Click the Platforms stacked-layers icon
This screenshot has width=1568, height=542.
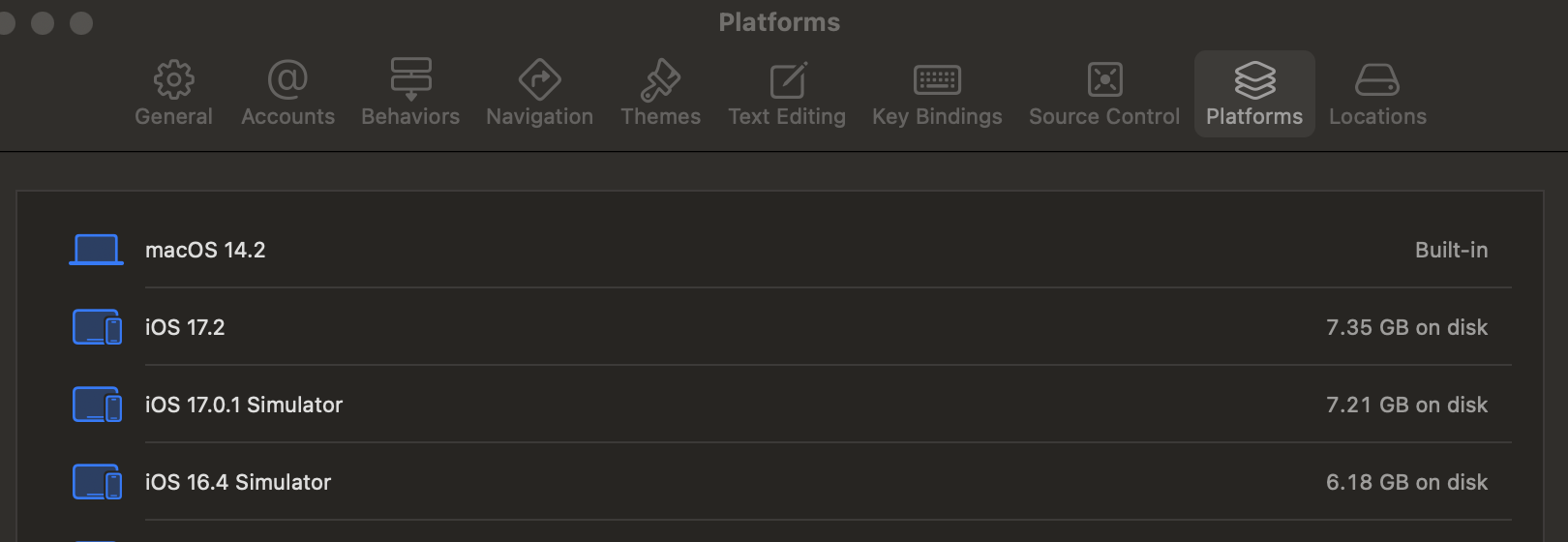(1254, 79)
